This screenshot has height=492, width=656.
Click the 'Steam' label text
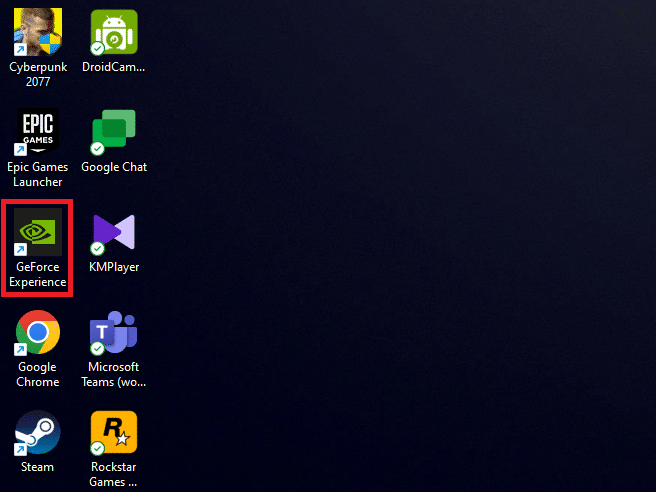click(38, 467)
